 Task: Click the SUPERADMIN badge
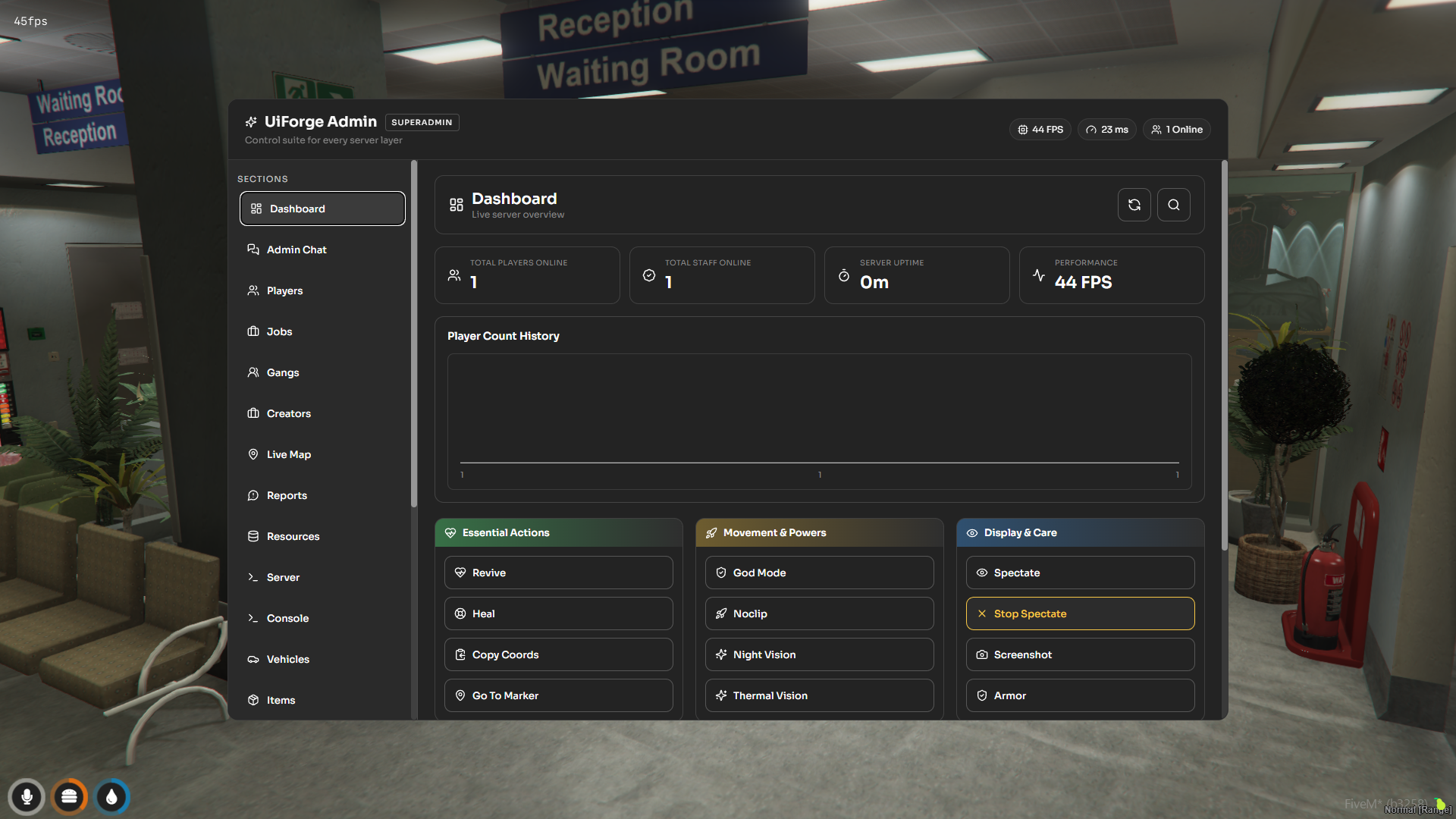[422, 122]
